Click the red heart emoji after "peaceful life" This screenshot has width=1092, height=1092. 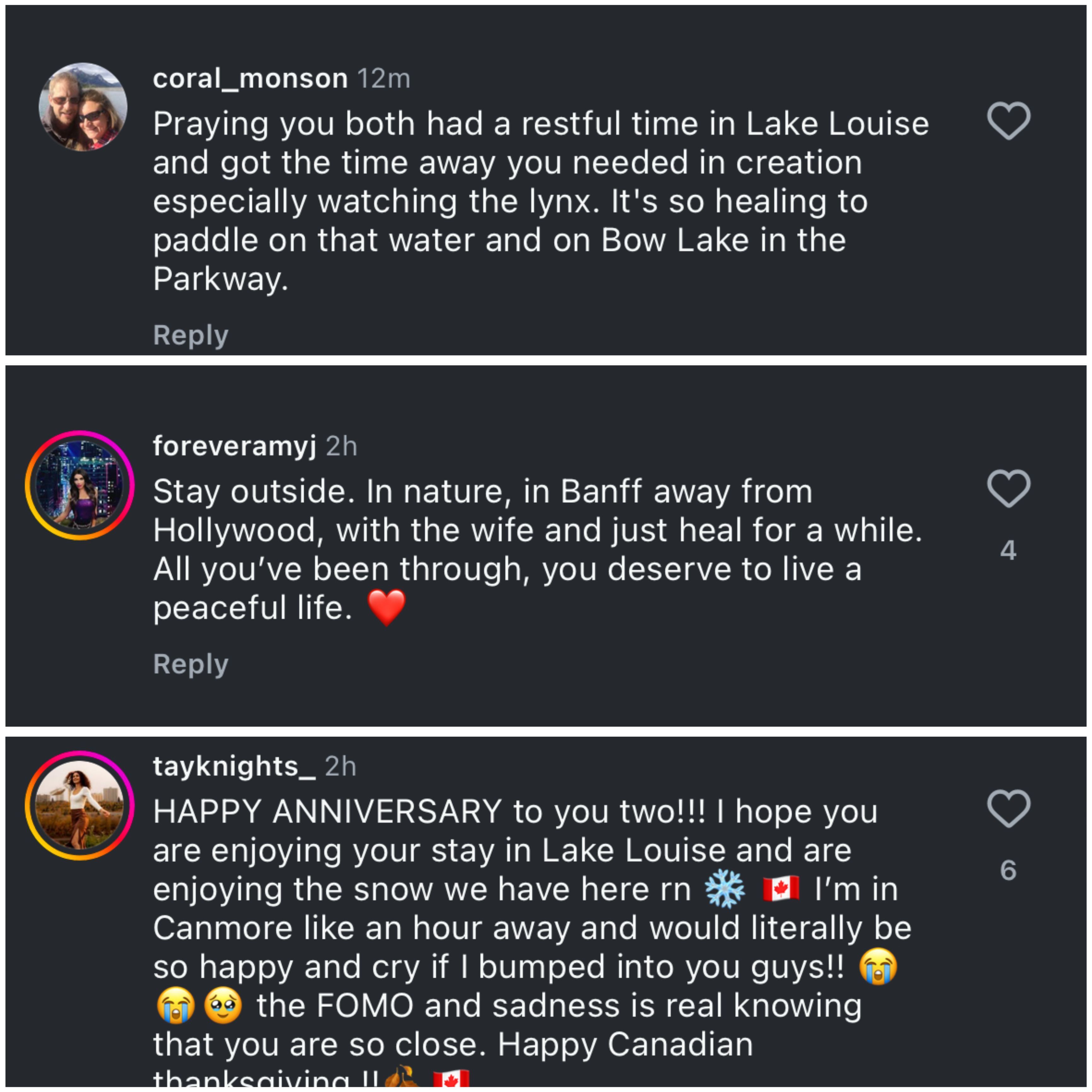coord(386,607)
